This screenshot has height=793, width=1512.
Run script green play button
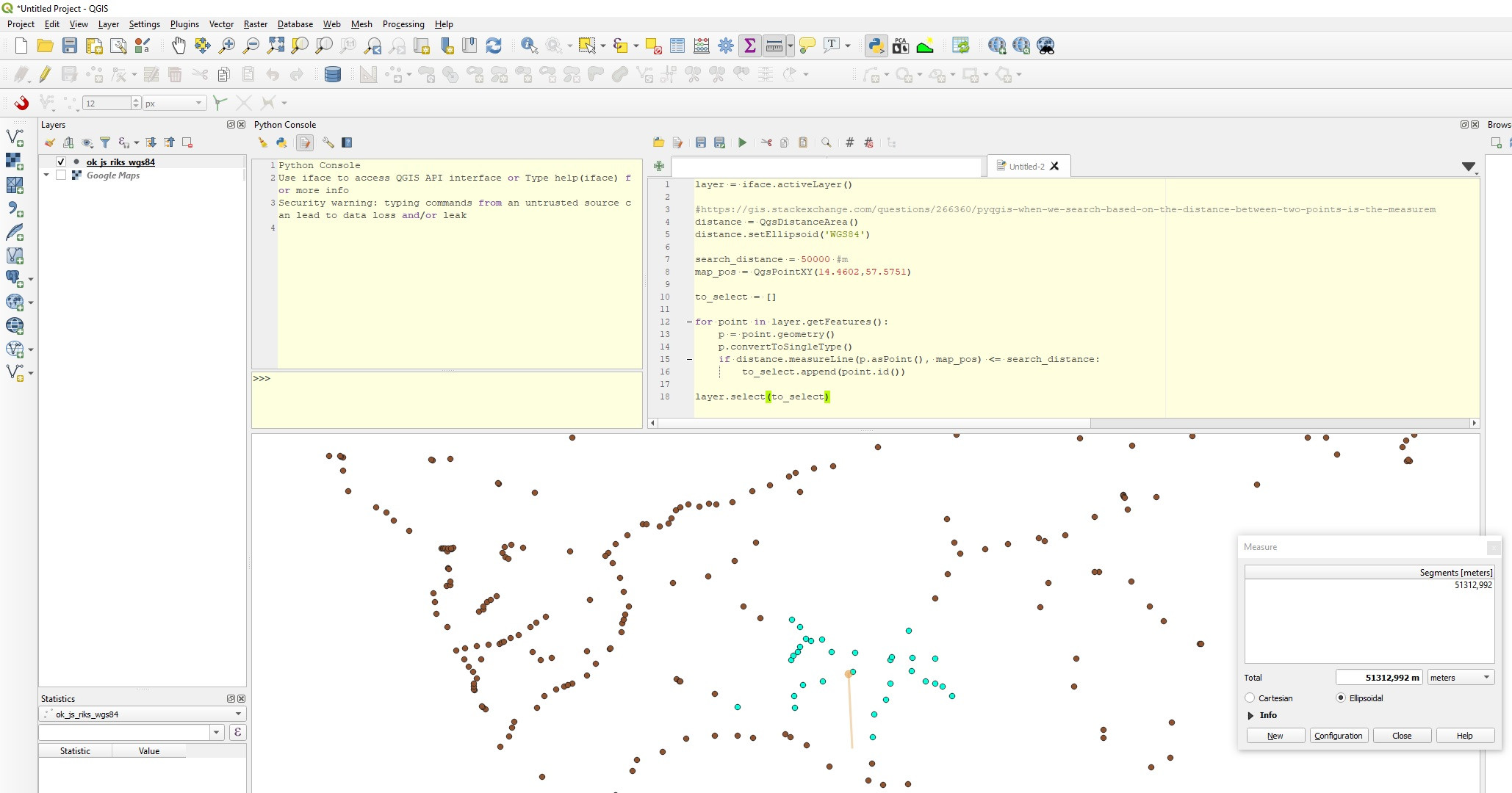743,142
